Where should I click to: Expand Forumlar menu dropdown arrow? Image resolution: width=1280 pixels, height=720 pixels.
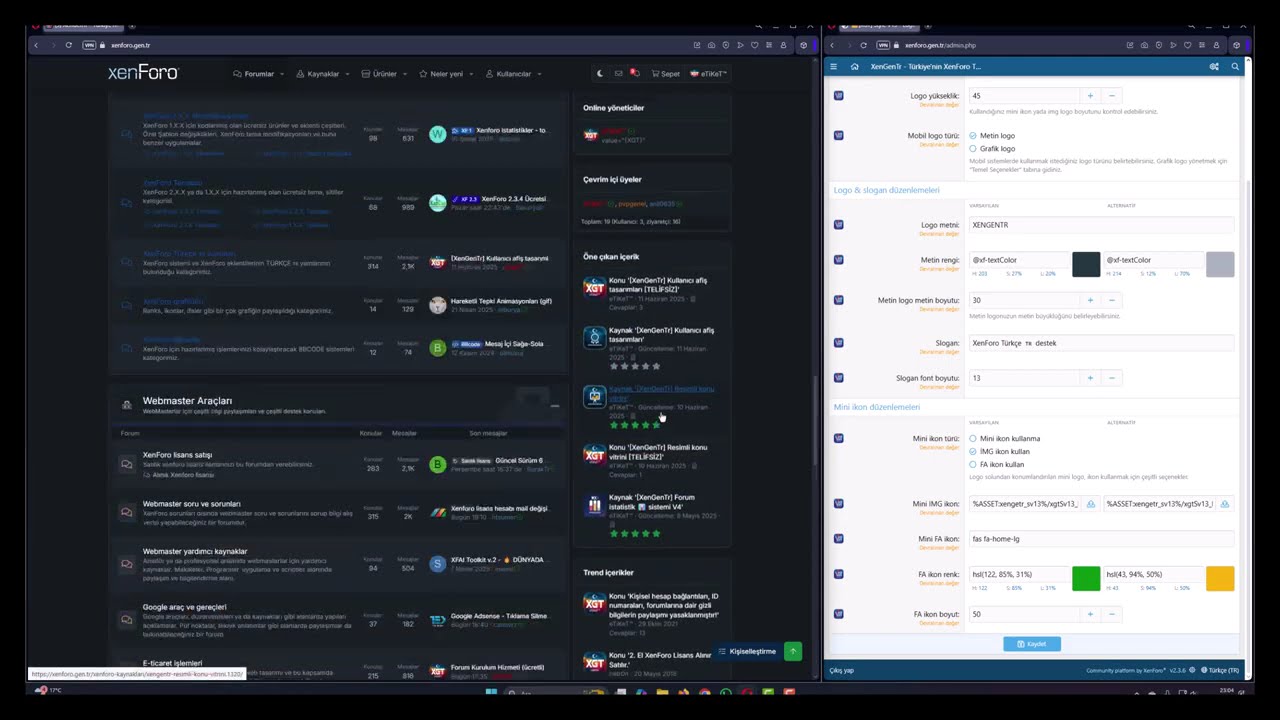[282, 74]
